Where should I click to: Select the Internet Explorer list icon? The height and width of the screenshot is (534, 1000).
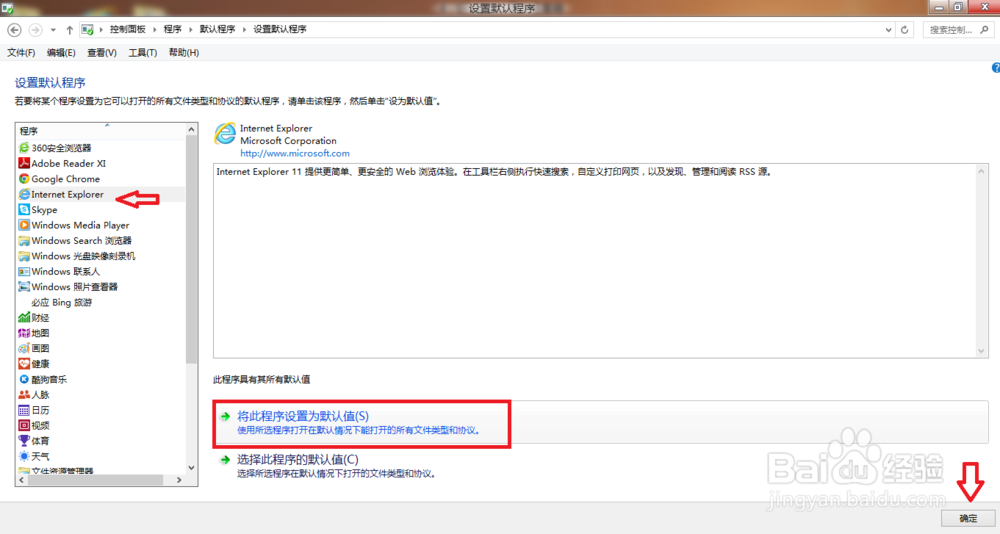click(x=24, y=194)
